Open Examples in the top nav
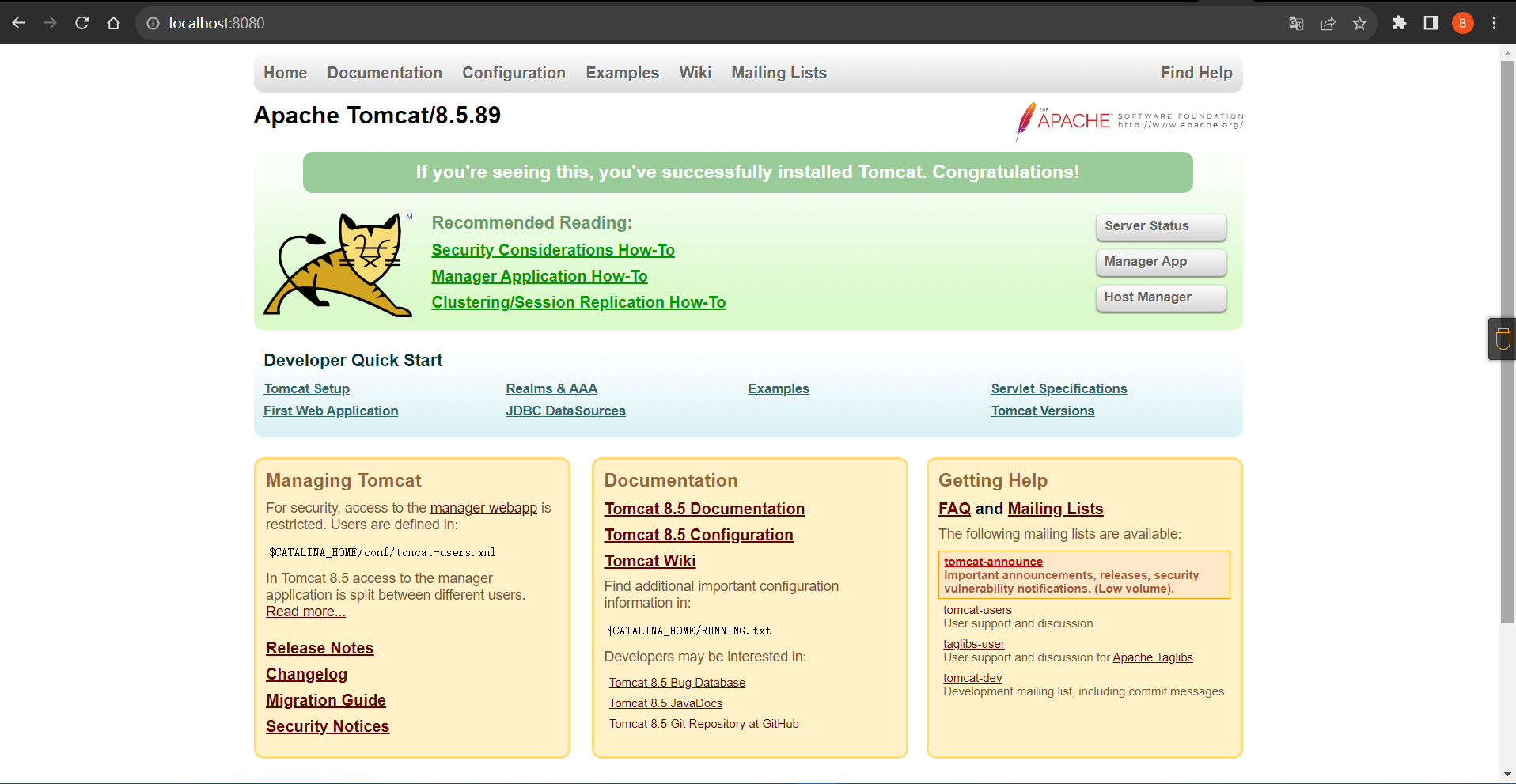Viewport: 1516px width, 784px height. (x=622, y=73)
